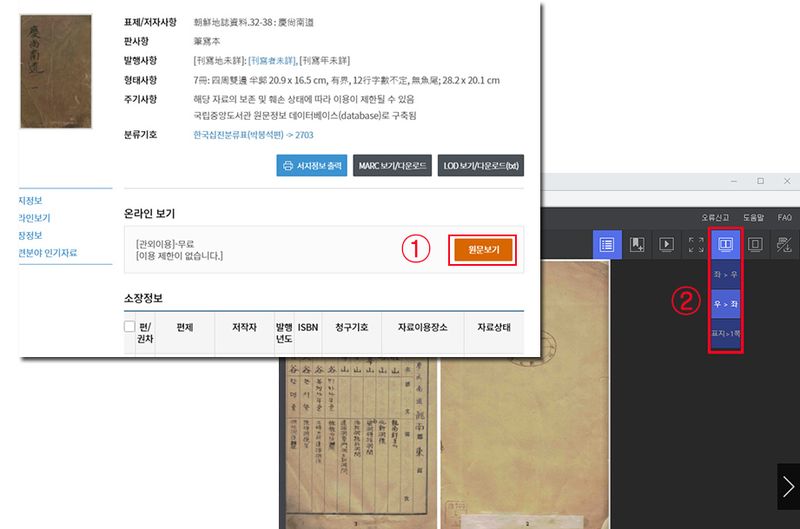The height and width of the screenshot is (529, 800).
Task: Choose 좌 > 우 page direction option
Action: click(726, 274)
